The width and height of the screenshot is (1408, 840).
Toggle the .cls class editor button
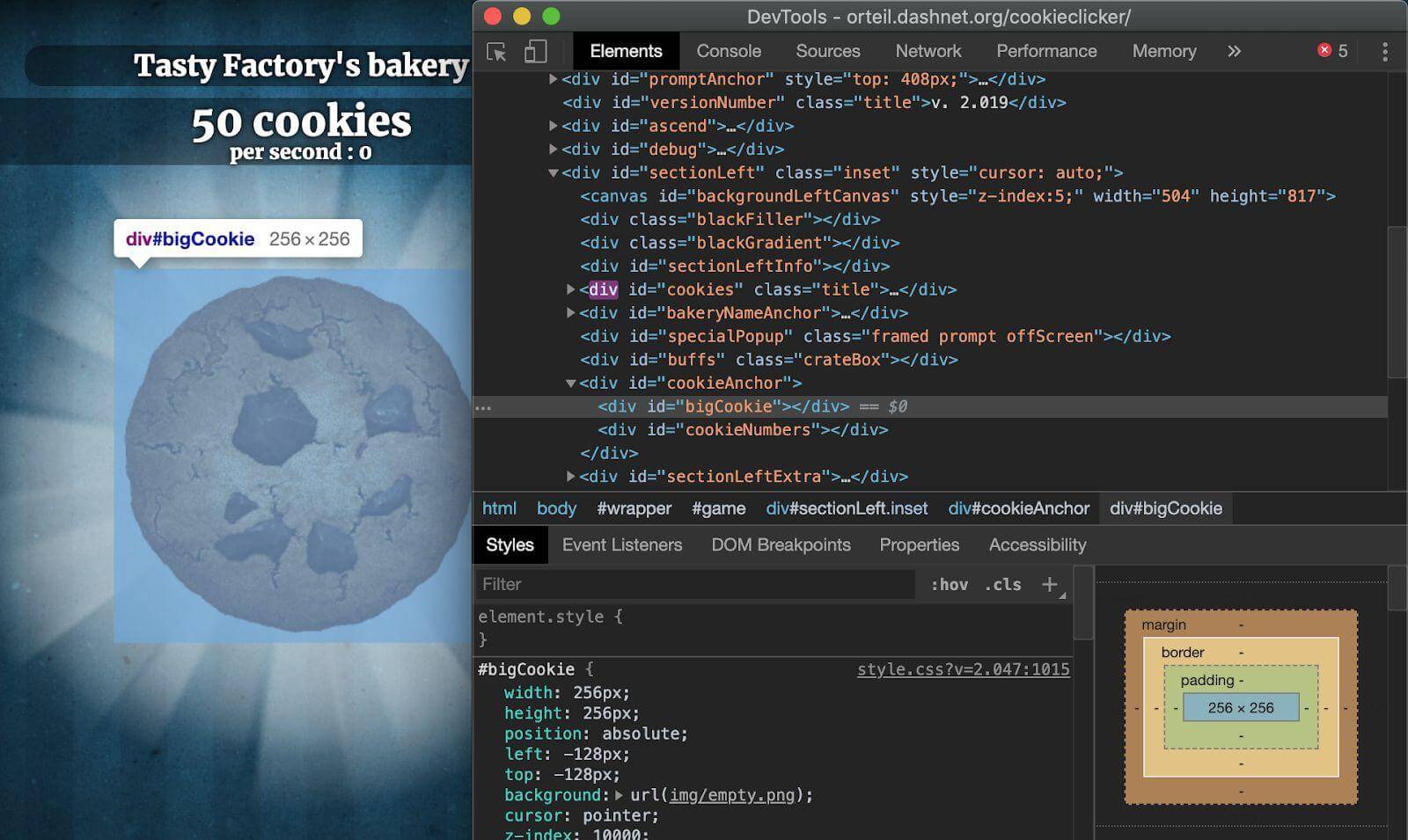(x=1002, y=584)
